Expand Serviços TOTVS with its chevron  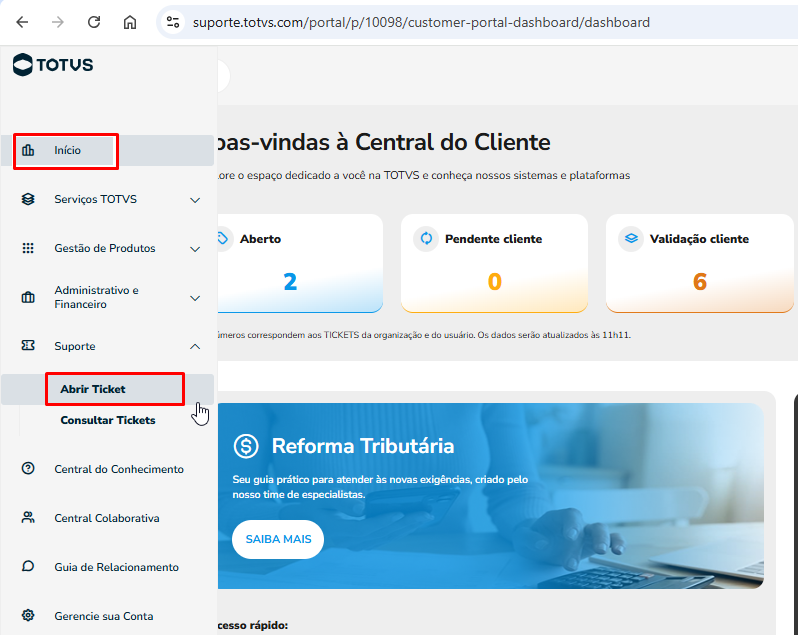point(195,200)
